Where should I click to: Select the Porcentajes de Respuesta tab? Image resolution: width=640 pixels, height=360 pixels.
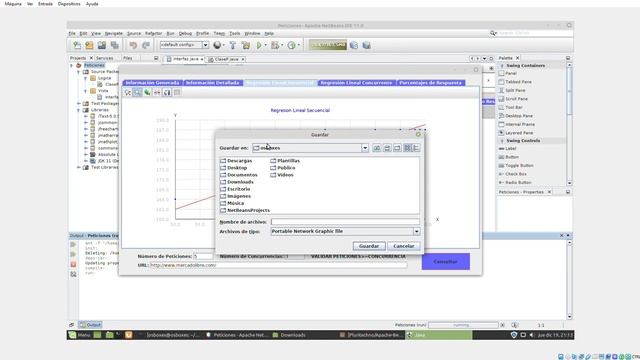[430, 83]
